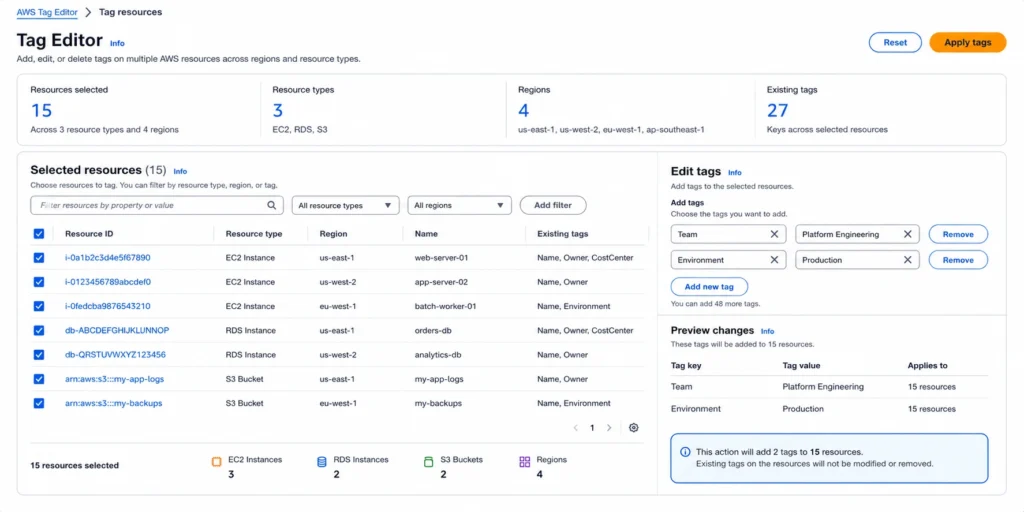Viewport: 1024px width, 512px height.
Task: Click the app-server-02 name cell
Action: (441, 282)
